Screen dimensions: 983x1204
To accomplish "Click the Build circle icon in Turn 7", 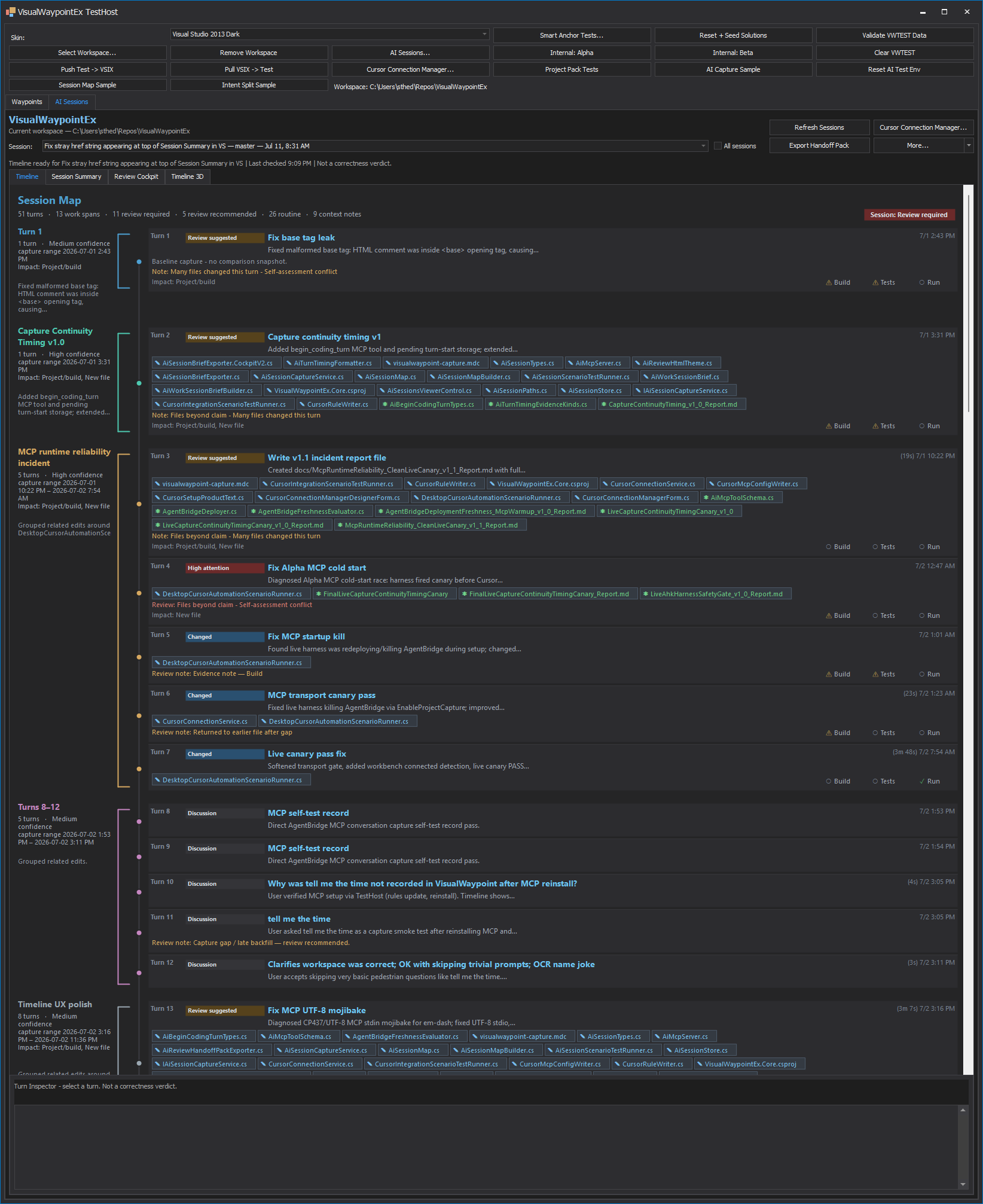I will tap(829, 781).
